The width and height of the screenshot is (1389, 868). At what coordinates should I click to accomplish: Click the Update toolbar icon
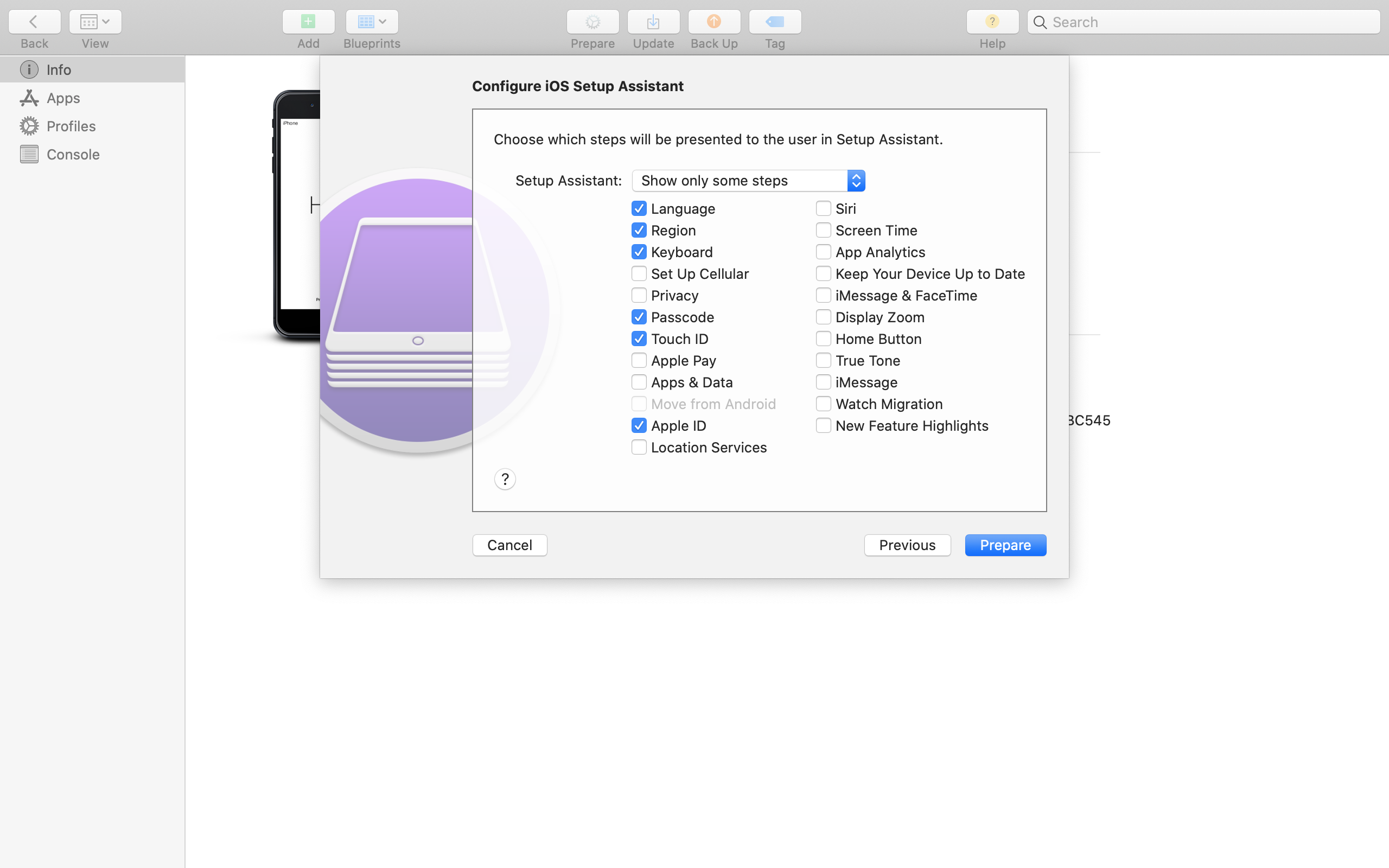653,22
